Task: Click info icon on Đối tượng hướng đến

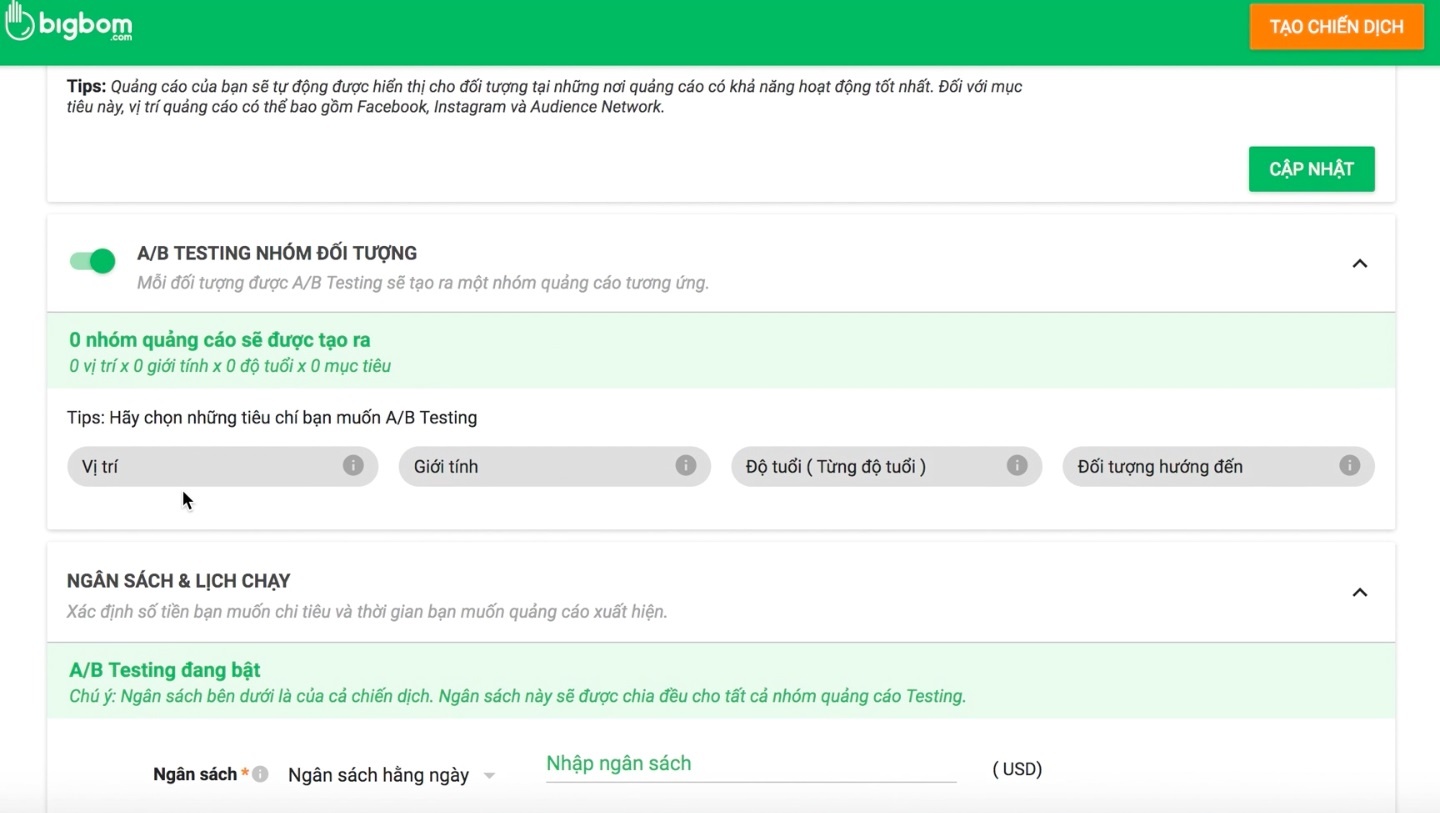Action: click(x=1349, y=465)
